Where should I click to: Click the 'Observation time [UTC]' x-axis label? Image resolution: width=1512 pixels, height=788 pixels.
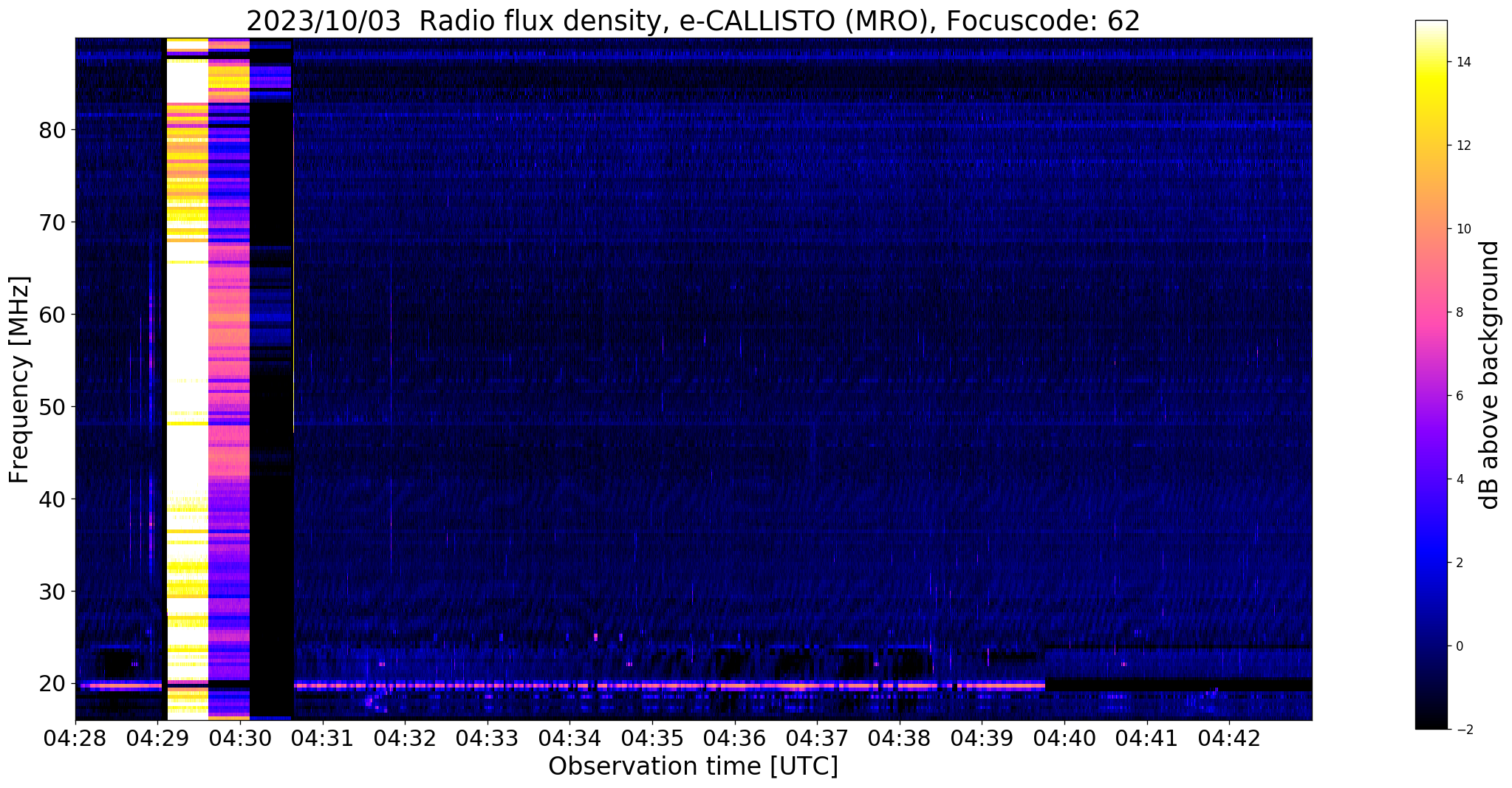point(693,767)
